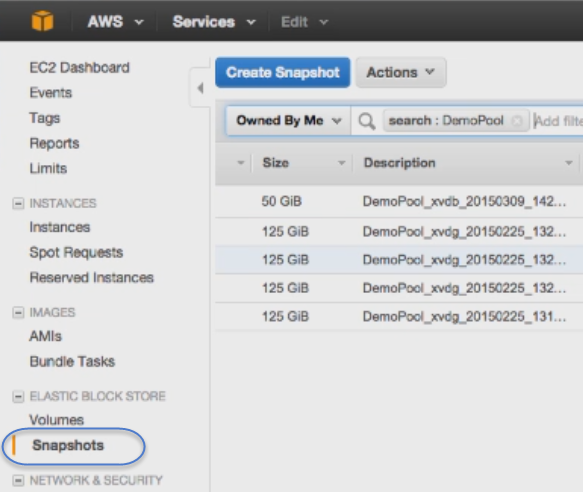583x492 pixels.
Task: Open Events in the sidebar
Action: click(x=51, y=93)
